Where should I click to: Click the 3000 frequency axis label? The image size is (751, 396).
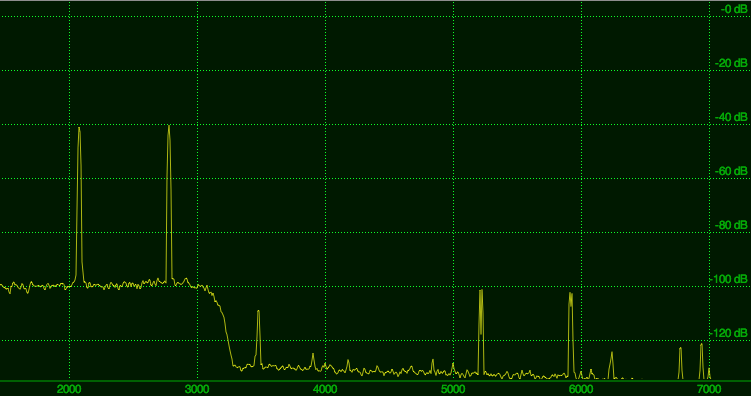point(197,388)
